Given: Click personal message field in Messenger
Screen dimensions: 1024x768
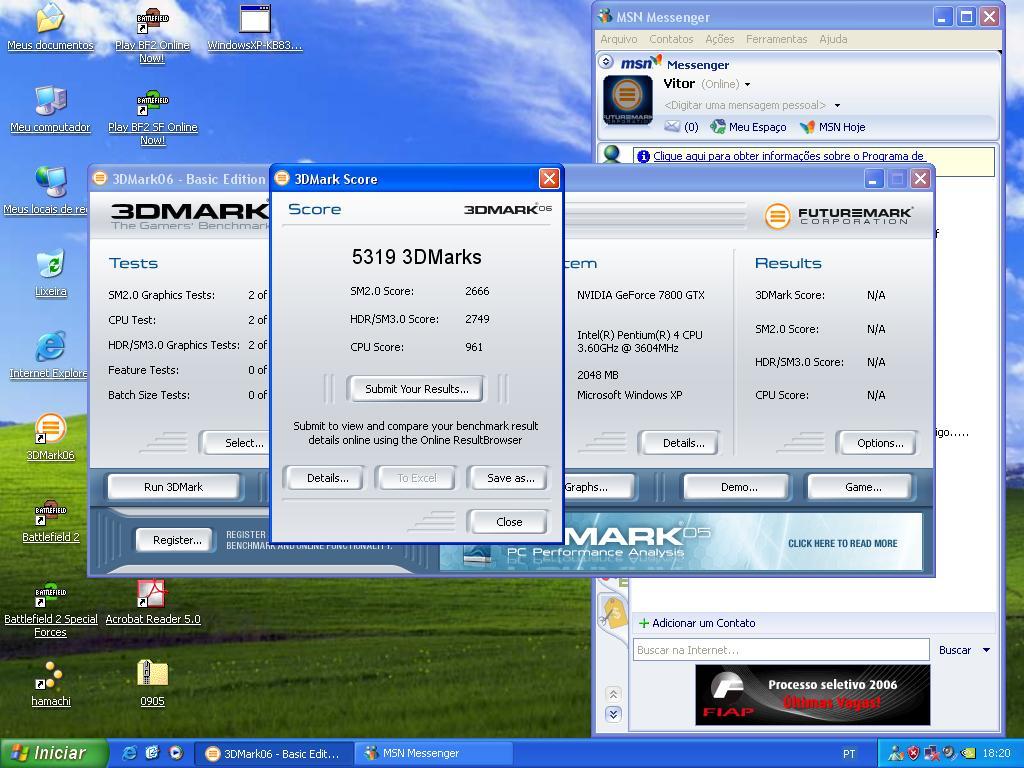Looking at the screenshot, I should point(745,105).
